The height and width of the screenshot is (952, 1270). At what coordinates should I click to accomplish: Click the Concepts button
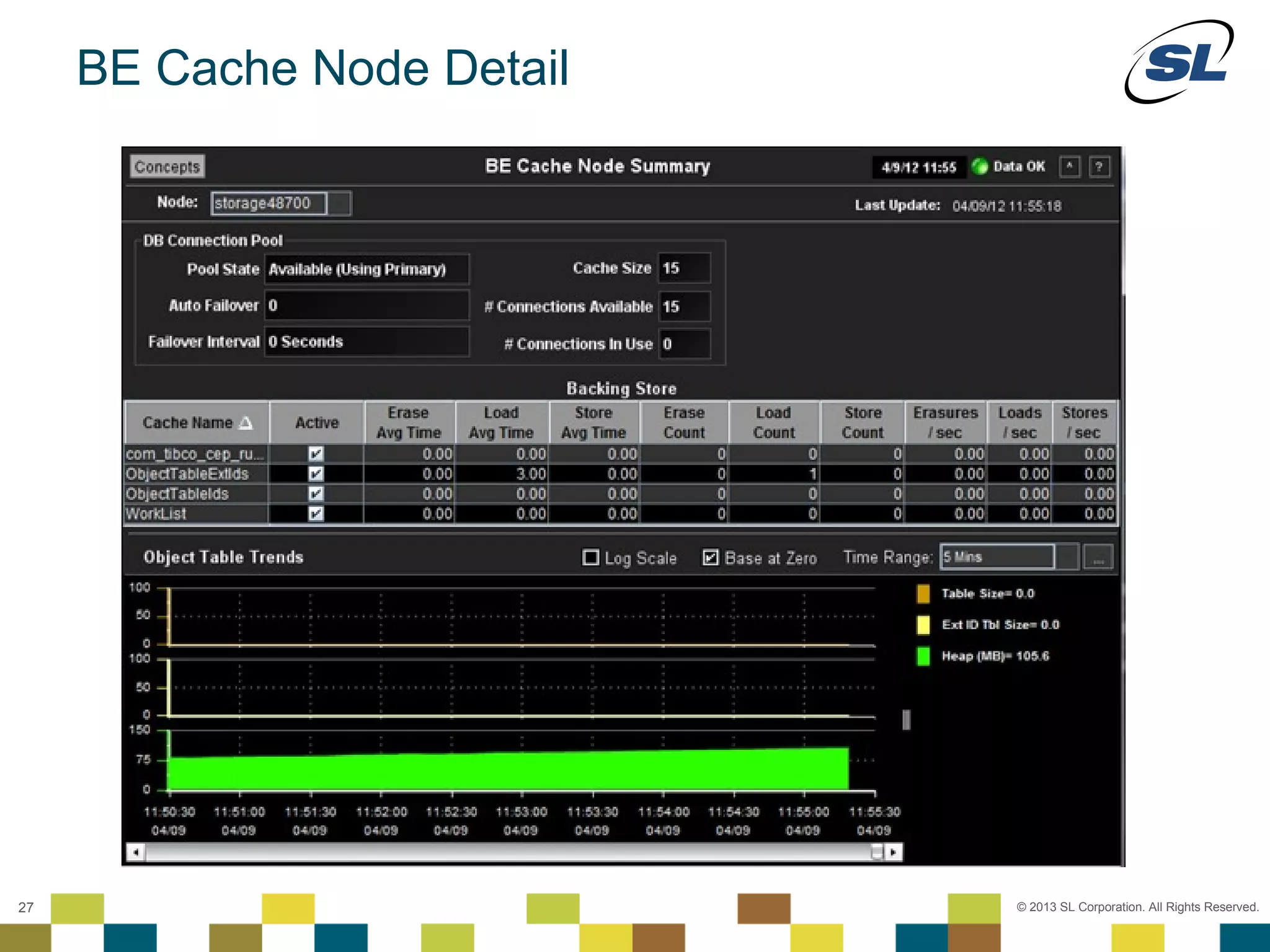pos(167,167)
